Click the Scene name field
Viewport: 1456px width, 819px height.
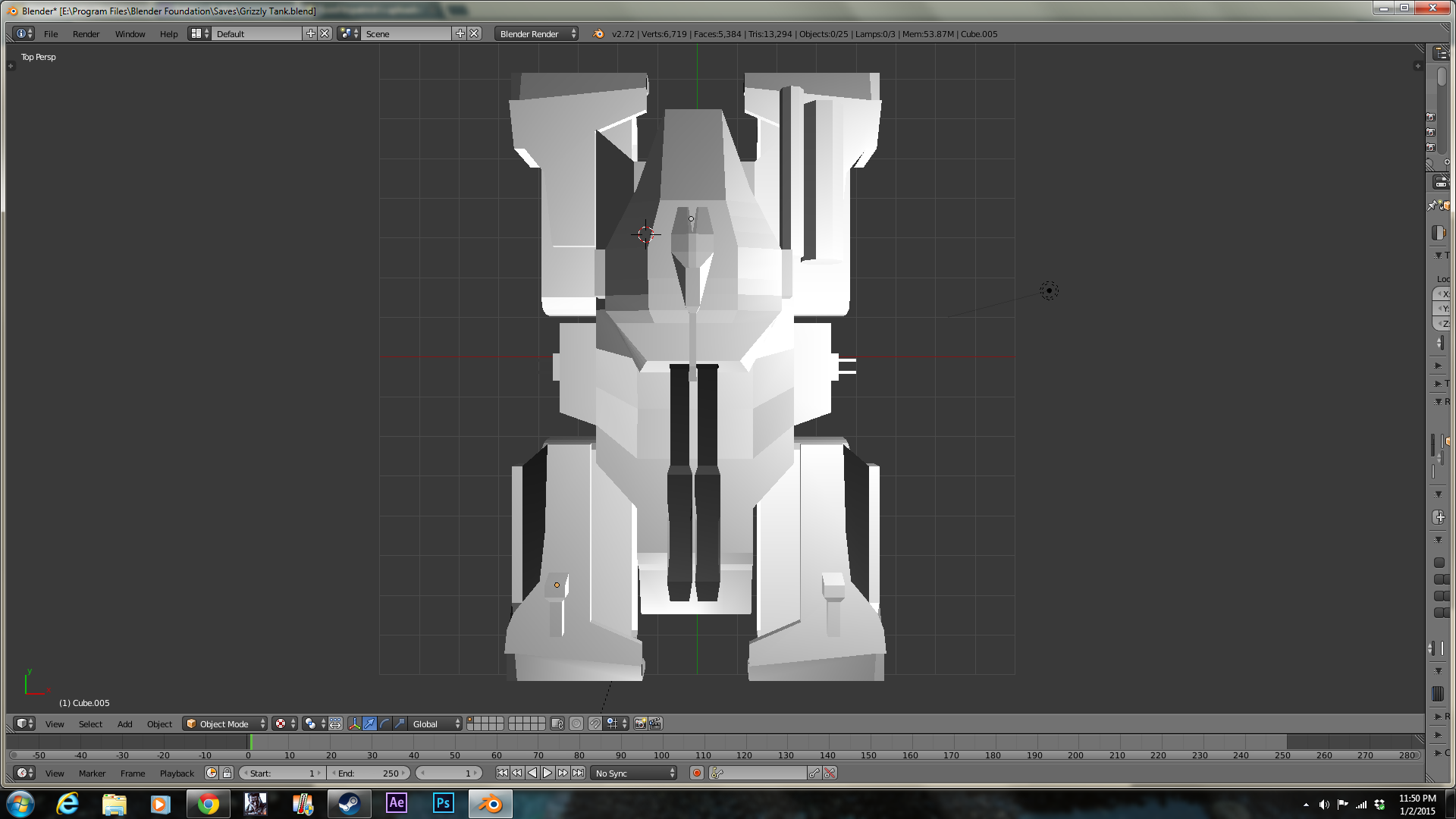click(x=406, y=33)
